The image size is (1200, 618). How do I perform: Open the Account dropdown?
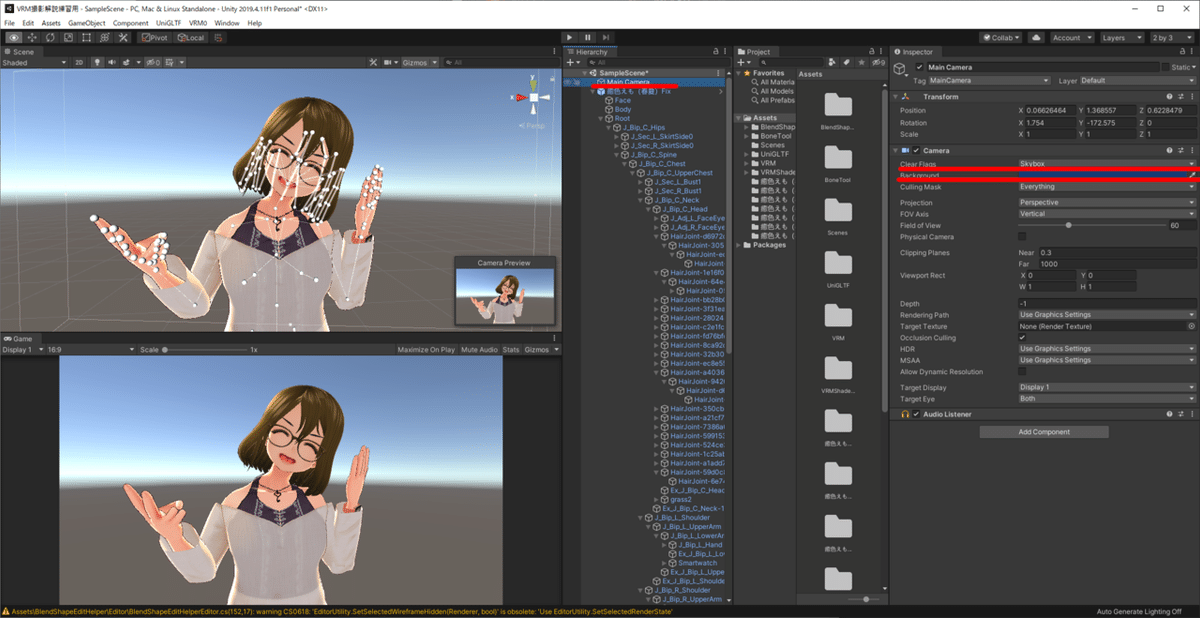click(1071, 37)
